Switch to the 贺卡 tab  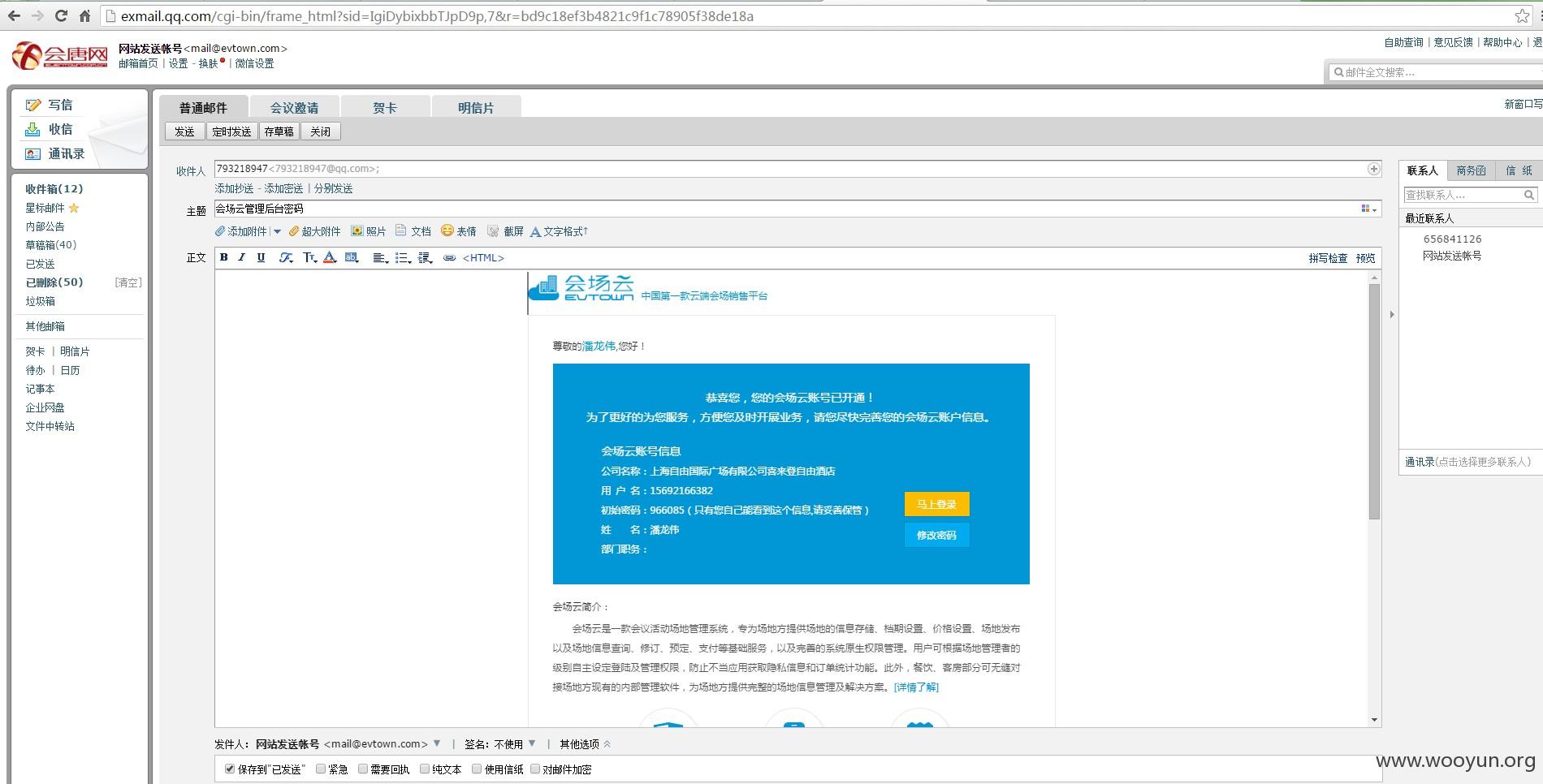(385, 107)
